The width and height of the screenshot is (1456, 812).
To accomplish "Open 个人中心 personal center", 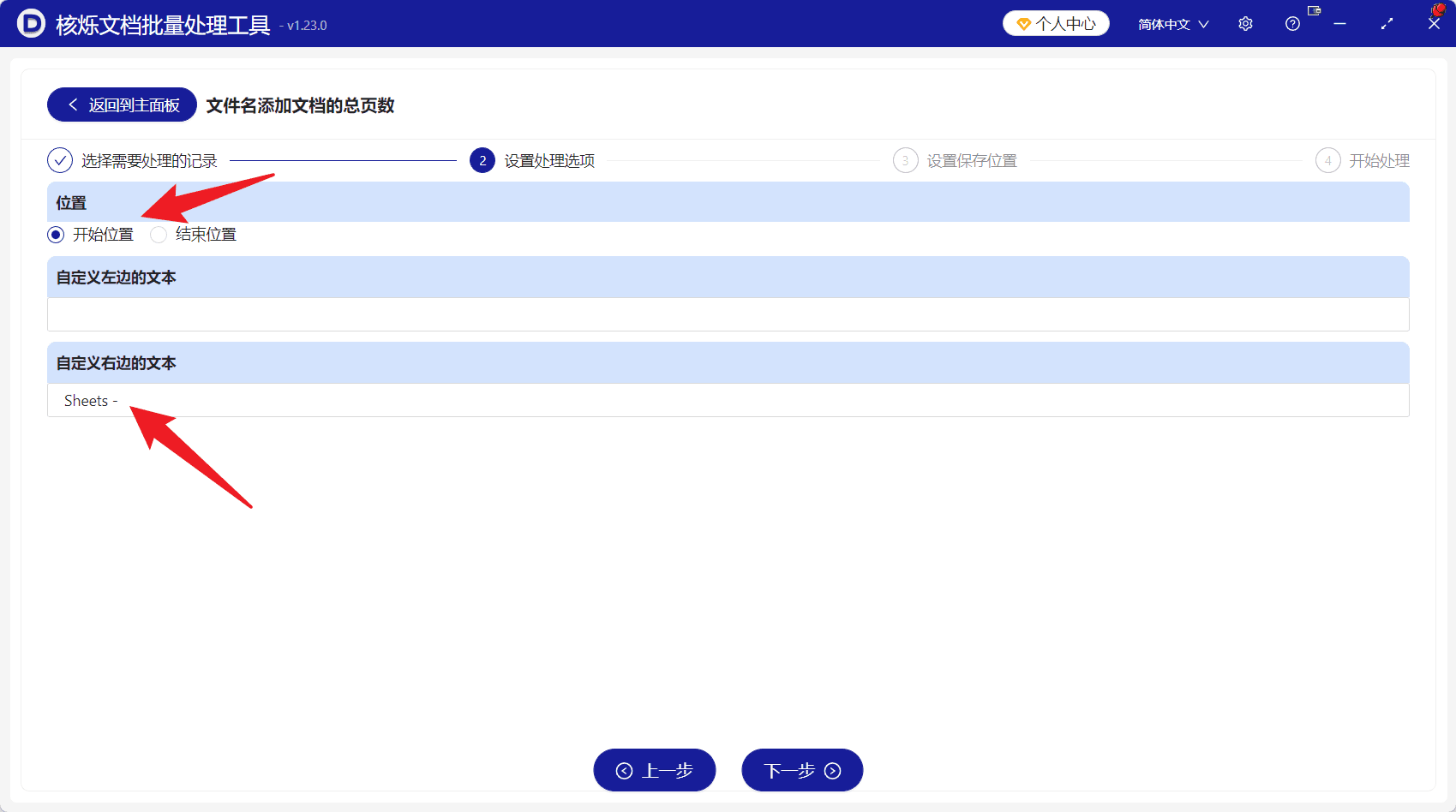I will coord(1056,24).
